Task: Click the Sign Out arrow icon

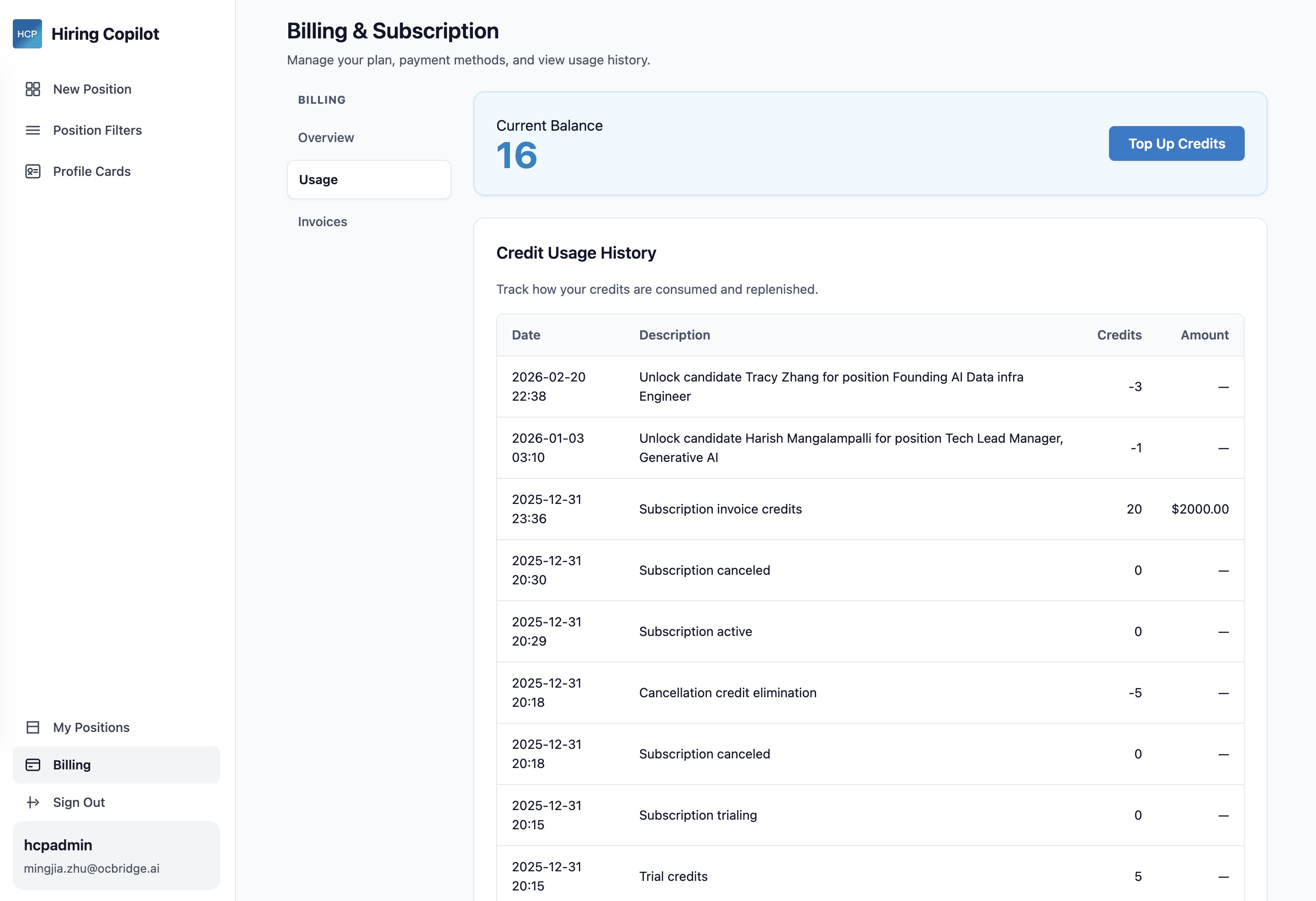Action: pyautogui.click(x=32, y=802)
